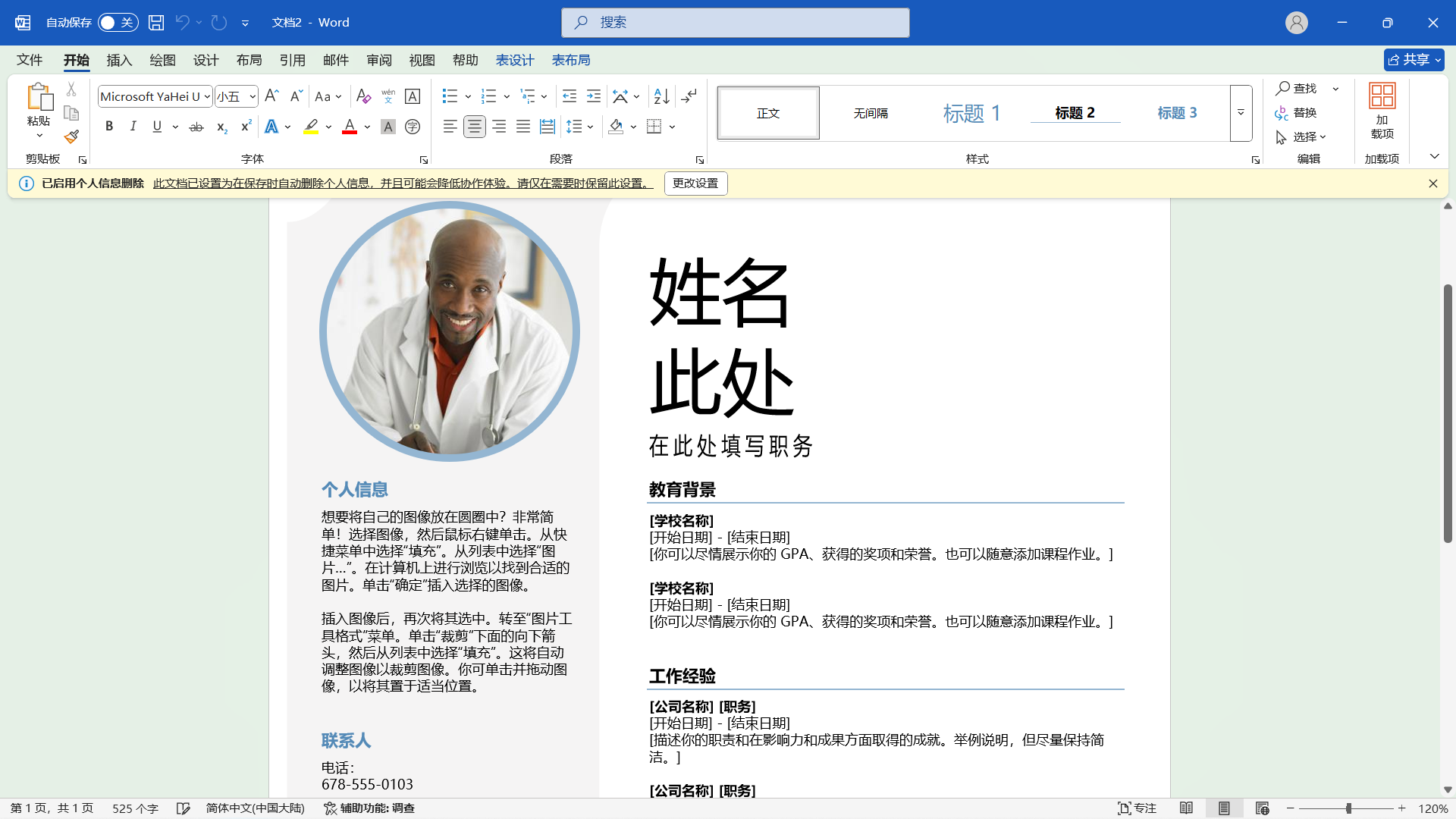This screenshot has width=1456, height=819.
Task: Open the Review (审阅) tab
Action: coord(378,60)
